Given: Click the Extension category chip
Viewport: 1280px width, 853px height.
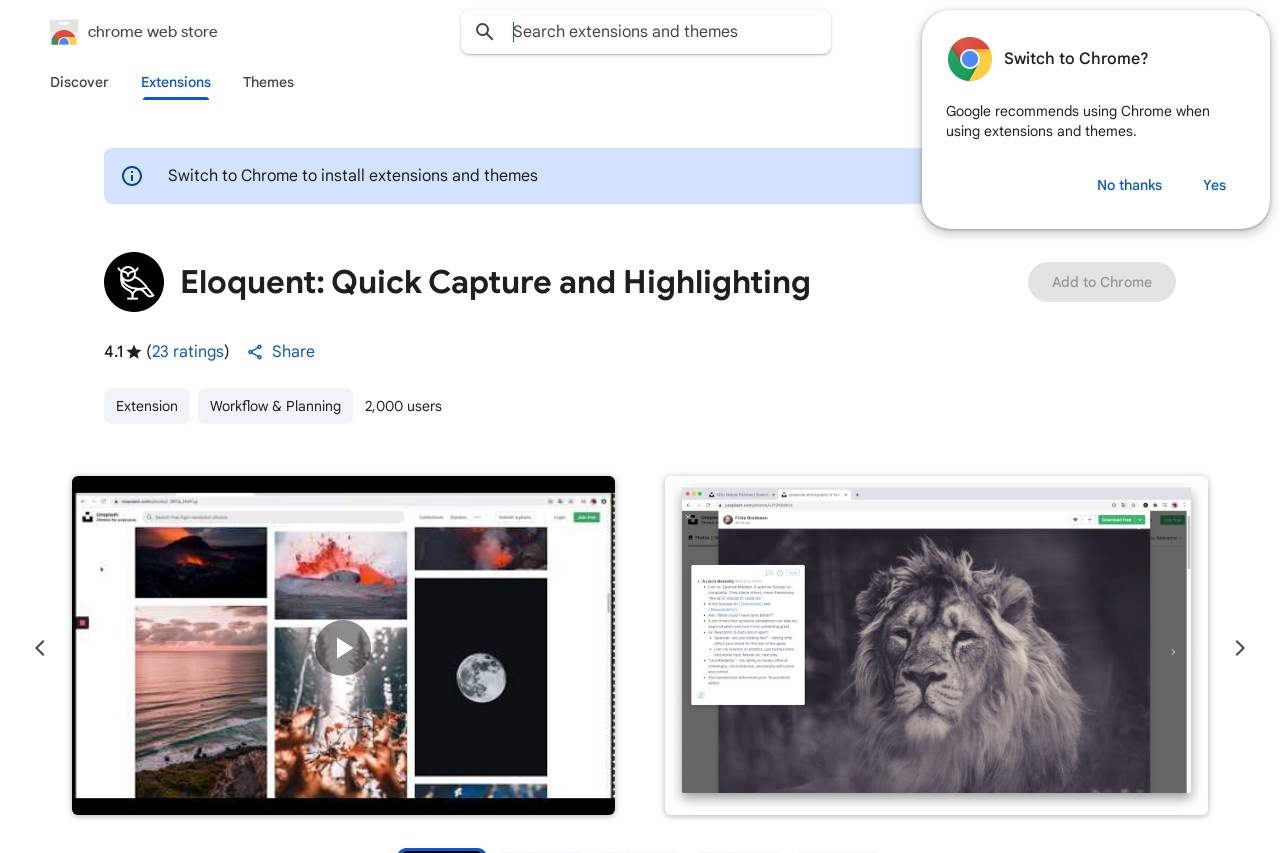Looking at the screenshot, I should click(x=147, y=406).
